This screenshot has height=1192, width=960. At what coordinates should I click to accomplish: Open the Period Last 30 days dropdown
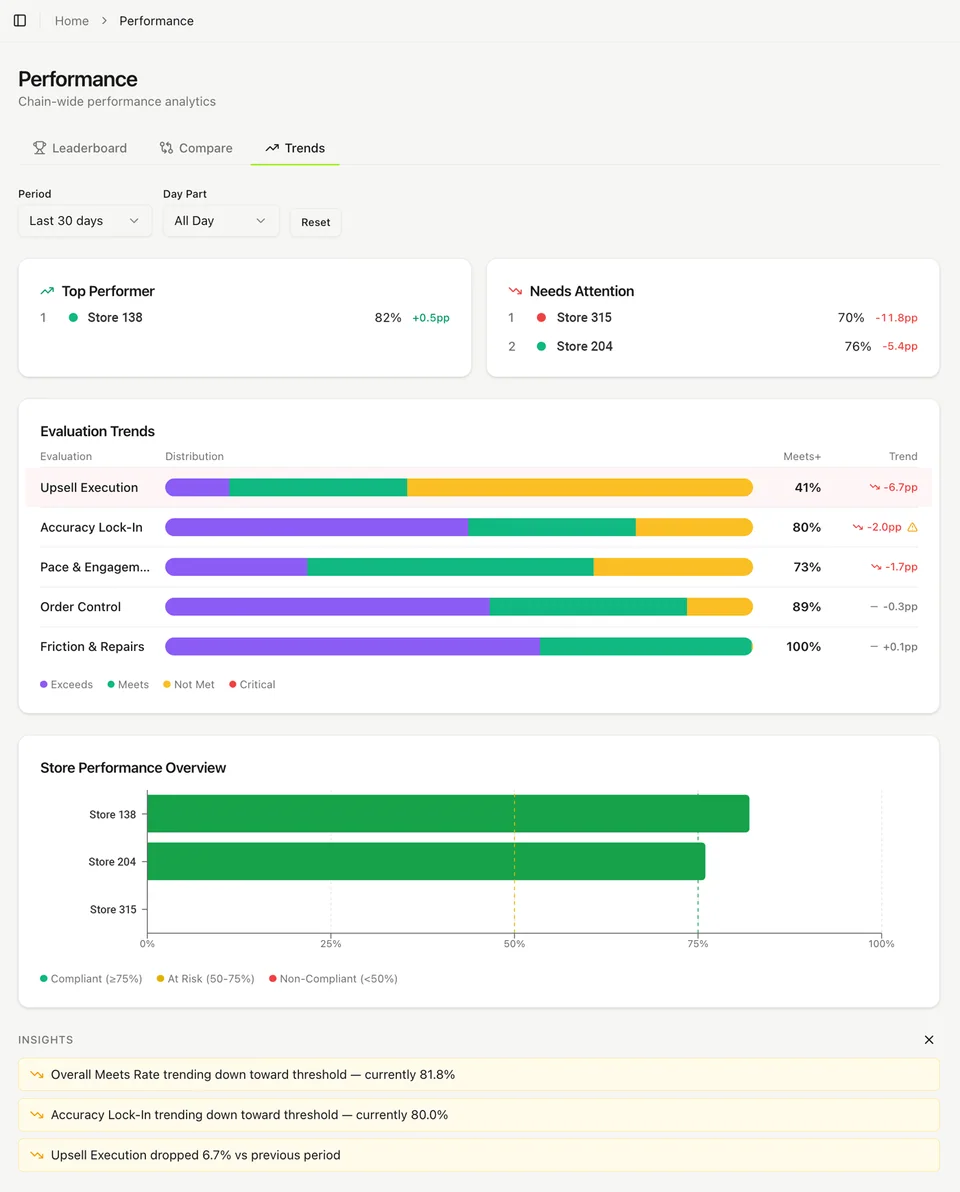tap(85, 220)
